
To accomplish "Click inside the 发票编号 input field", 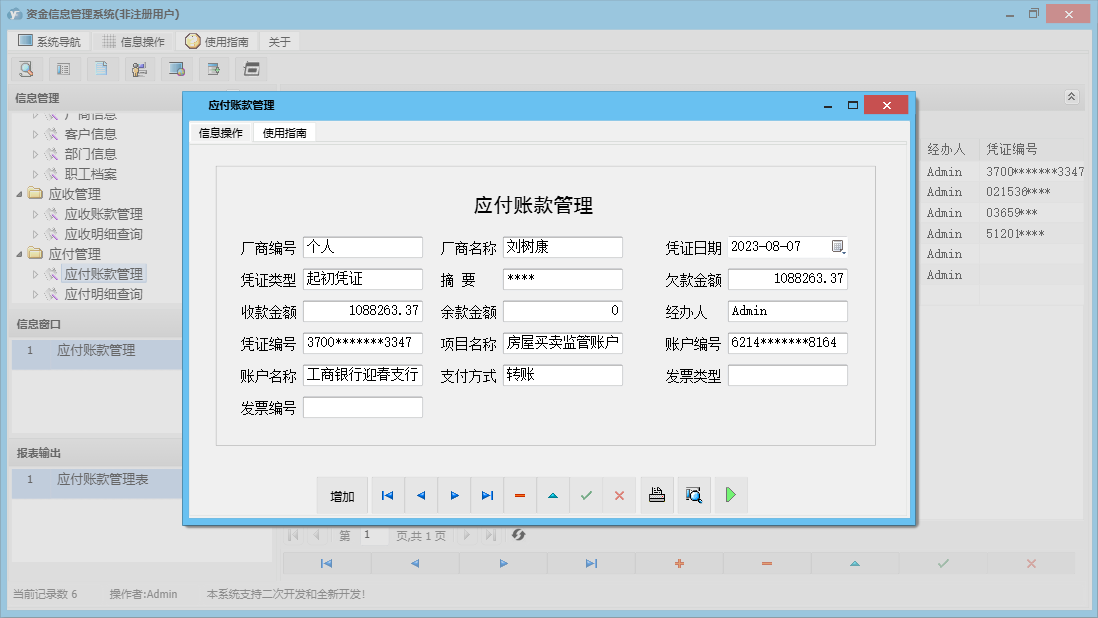I will pos(362,407).
